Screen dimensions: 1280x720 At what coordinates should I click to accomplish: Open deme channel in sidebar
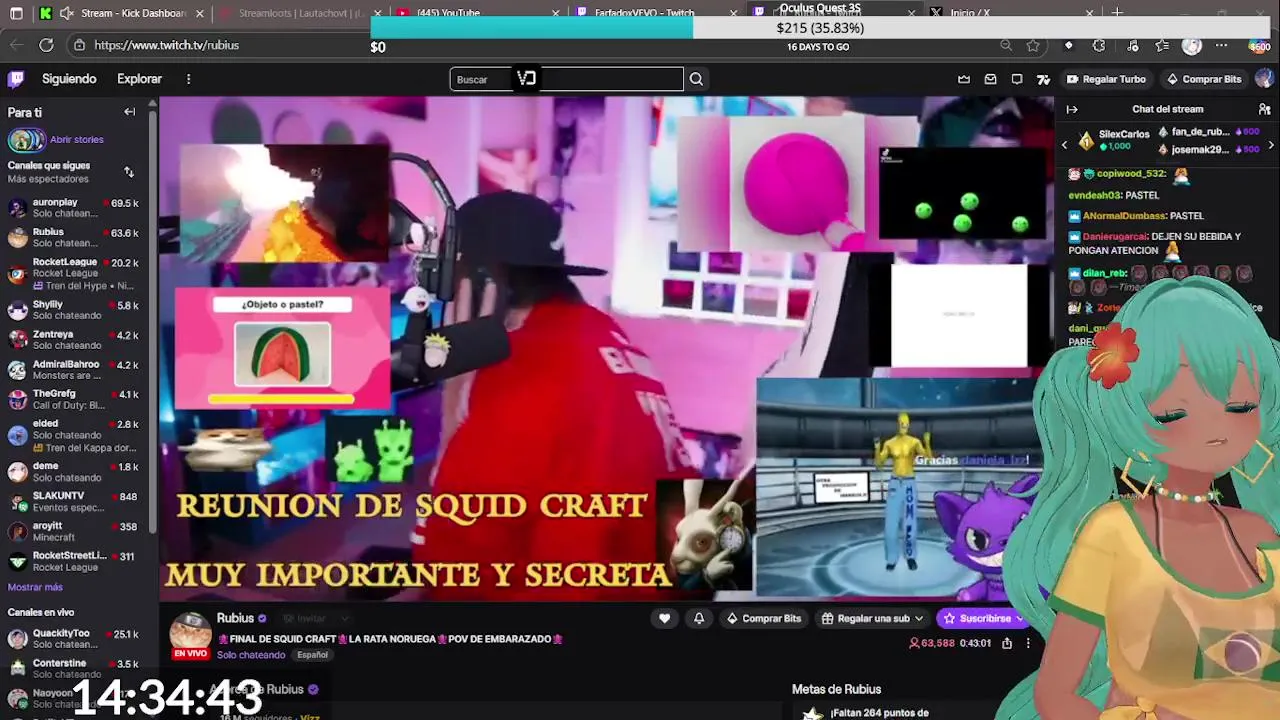click(x=73, y=472)
